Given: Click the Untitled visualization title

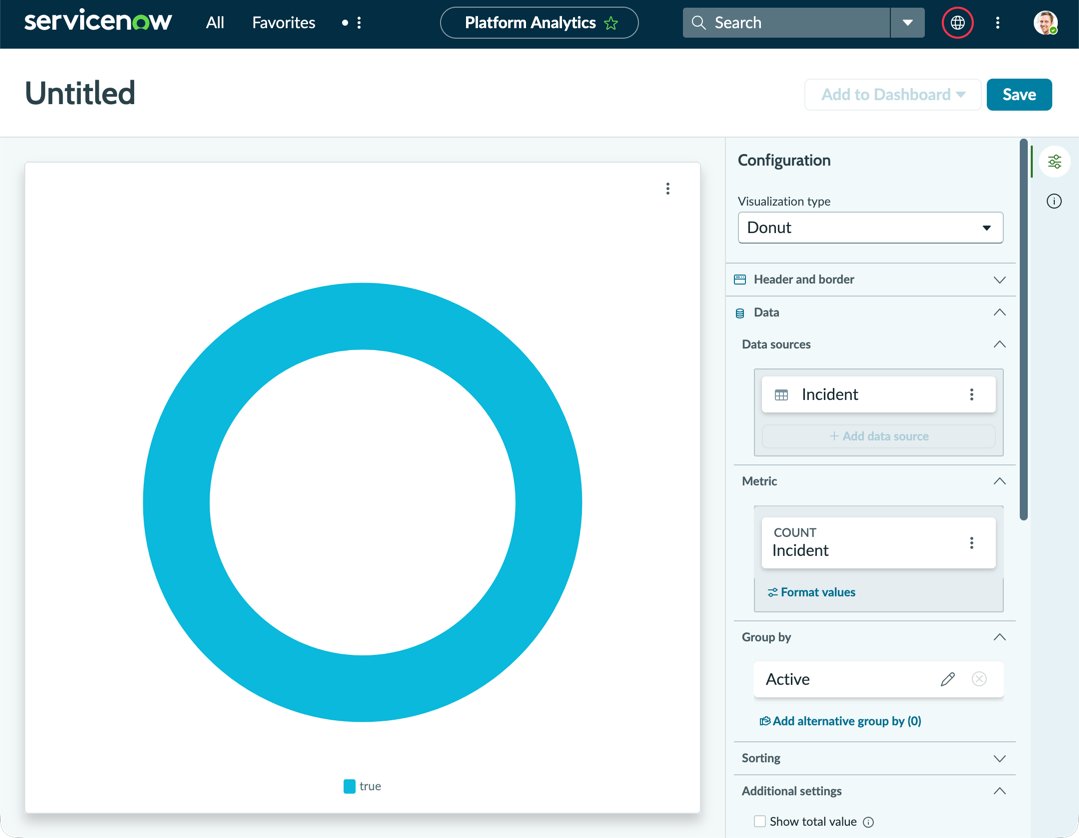Looking at the screenshot, I should pos(80,93).
